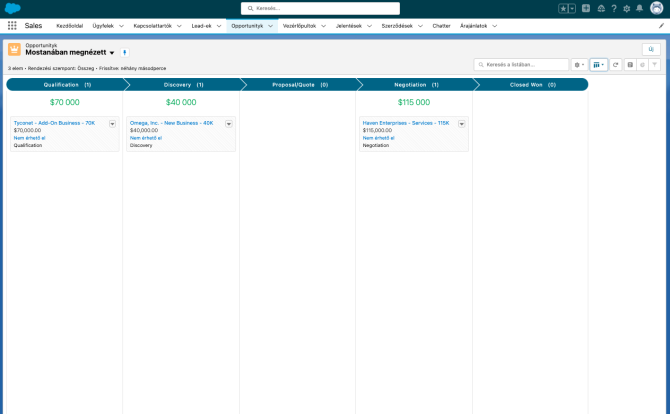Viewport: 670px width, 414px height.
Task: Click the Keresés a listában search field
Action: [524, 64]
